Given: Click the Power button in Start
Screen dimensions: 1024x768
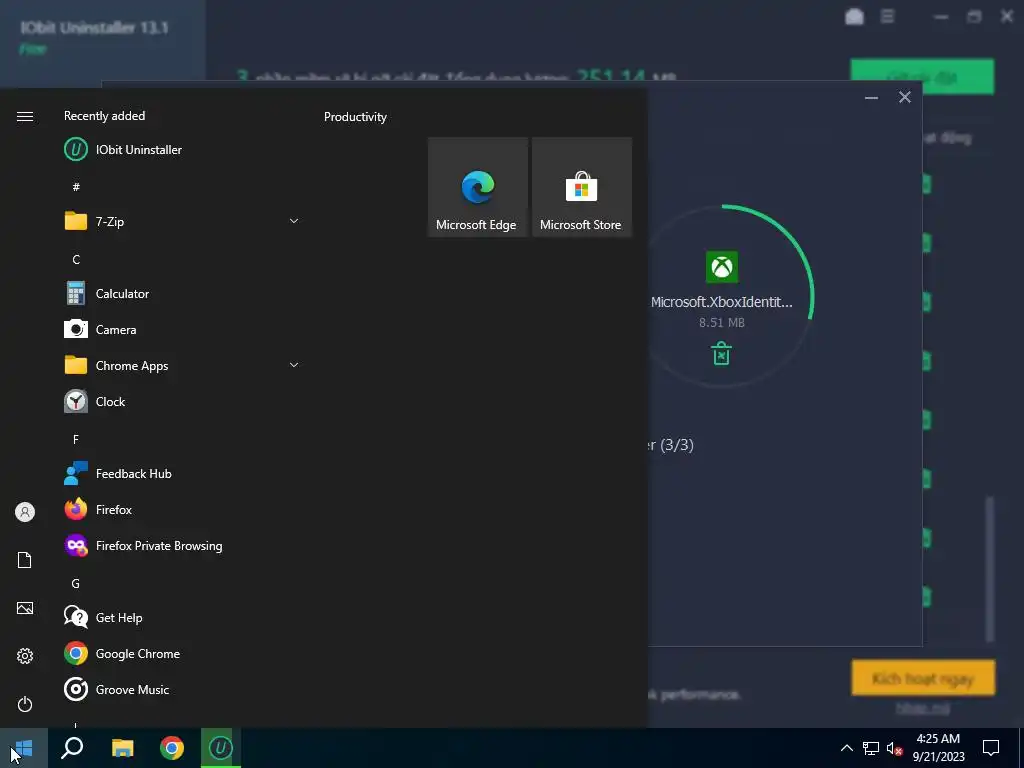Looking at the screenshot, I should click(x=25, y=704).
